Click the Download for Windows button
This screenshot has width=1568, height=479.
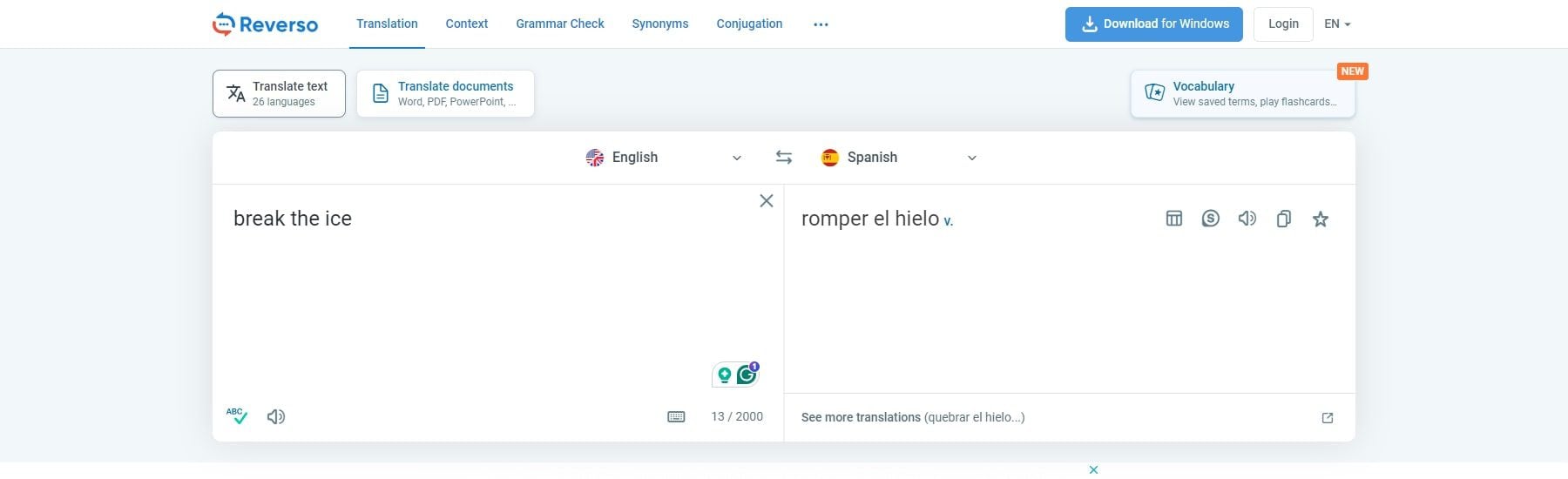point(1153,24)
